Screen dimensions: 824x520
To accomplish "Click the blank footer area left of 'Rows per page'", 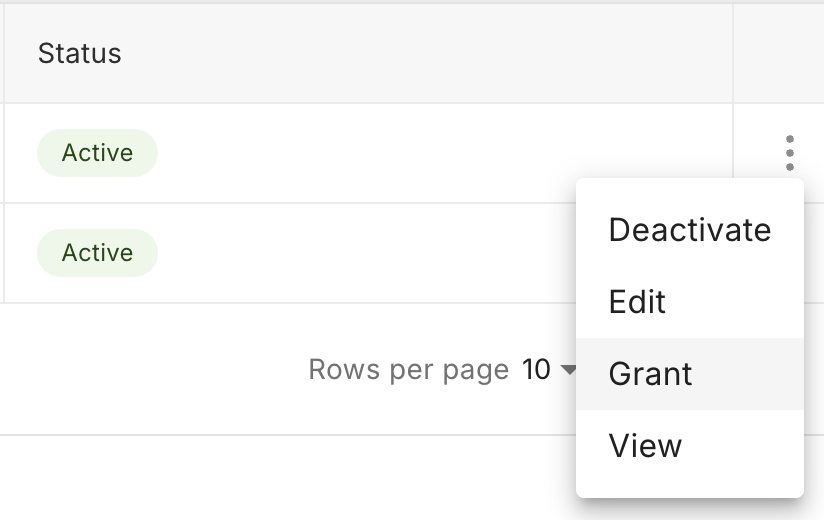I will point(150,370).
